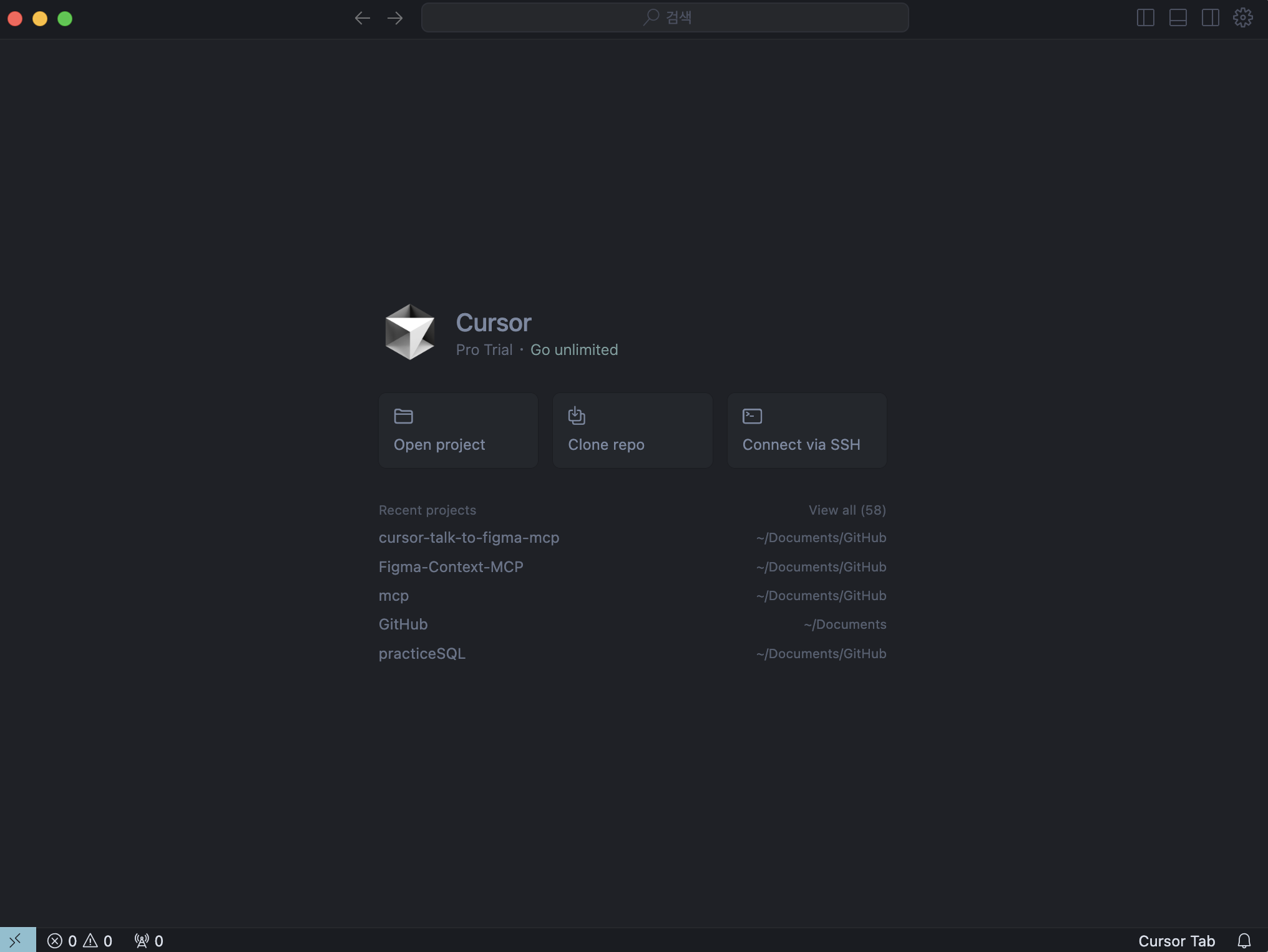The height and width of the screenshot is (952, 1268).
Task: Click the forwarded ports indicator
Action: [149, 941]
